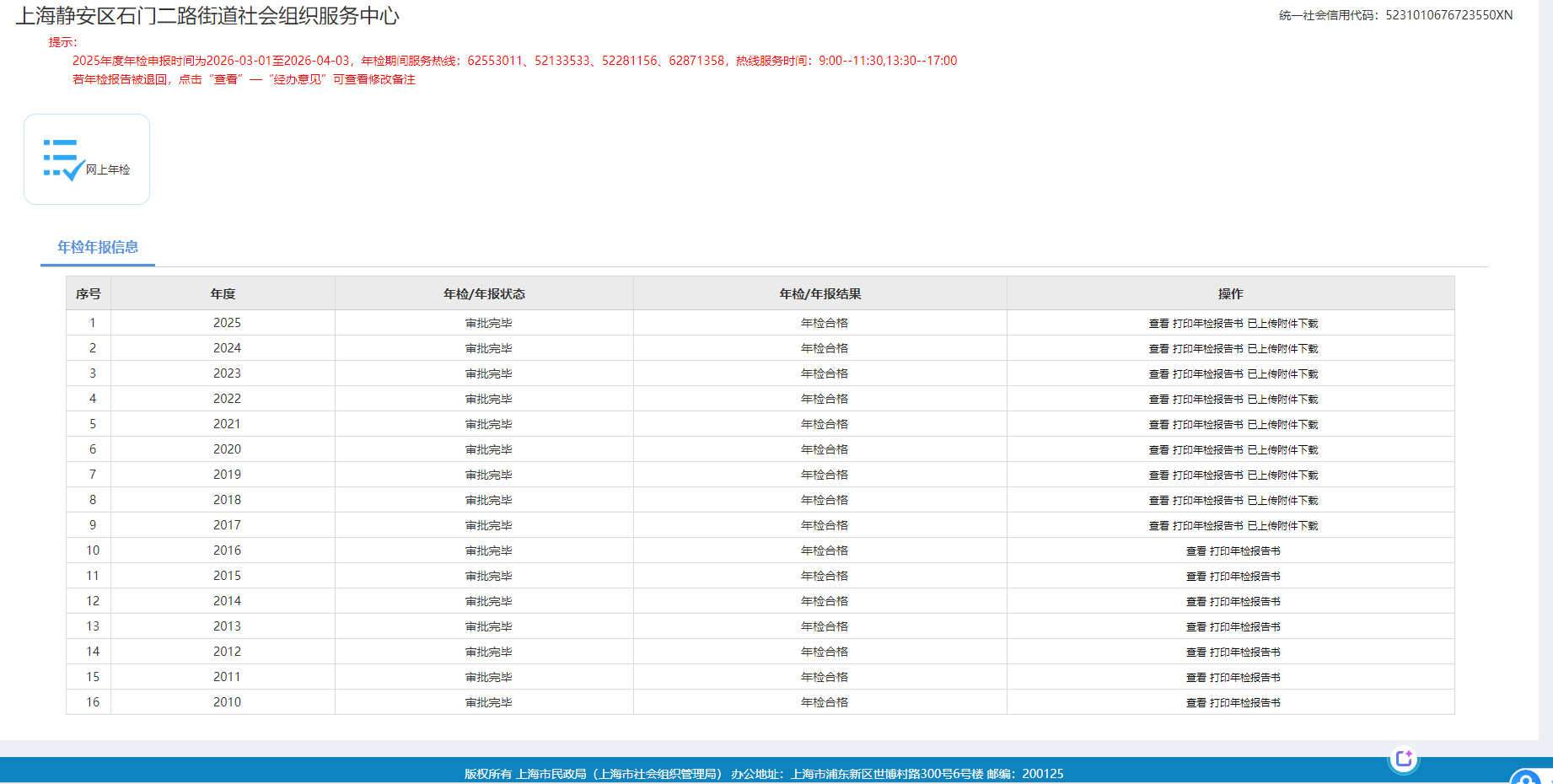Click 查看 in the 2018 row
1553x784 pixels.
point(1158,501)
